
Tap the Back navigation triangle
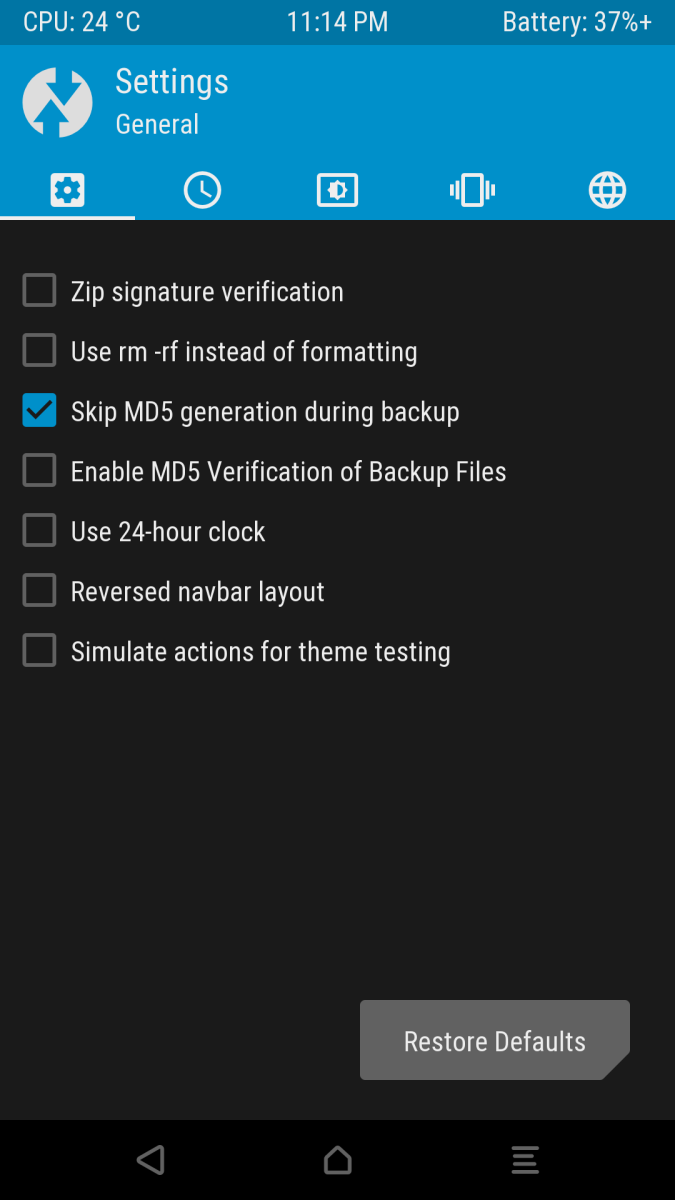[x=150, y=1160]
